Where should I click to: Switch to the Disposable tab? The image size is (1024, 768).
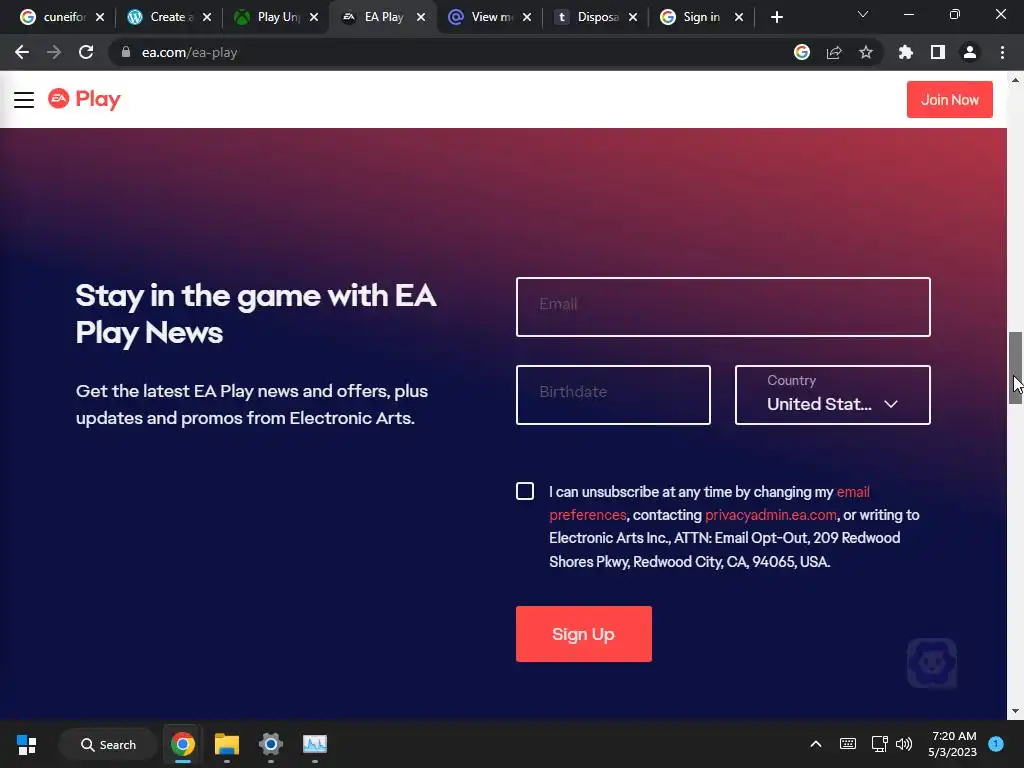click(588, 17)
